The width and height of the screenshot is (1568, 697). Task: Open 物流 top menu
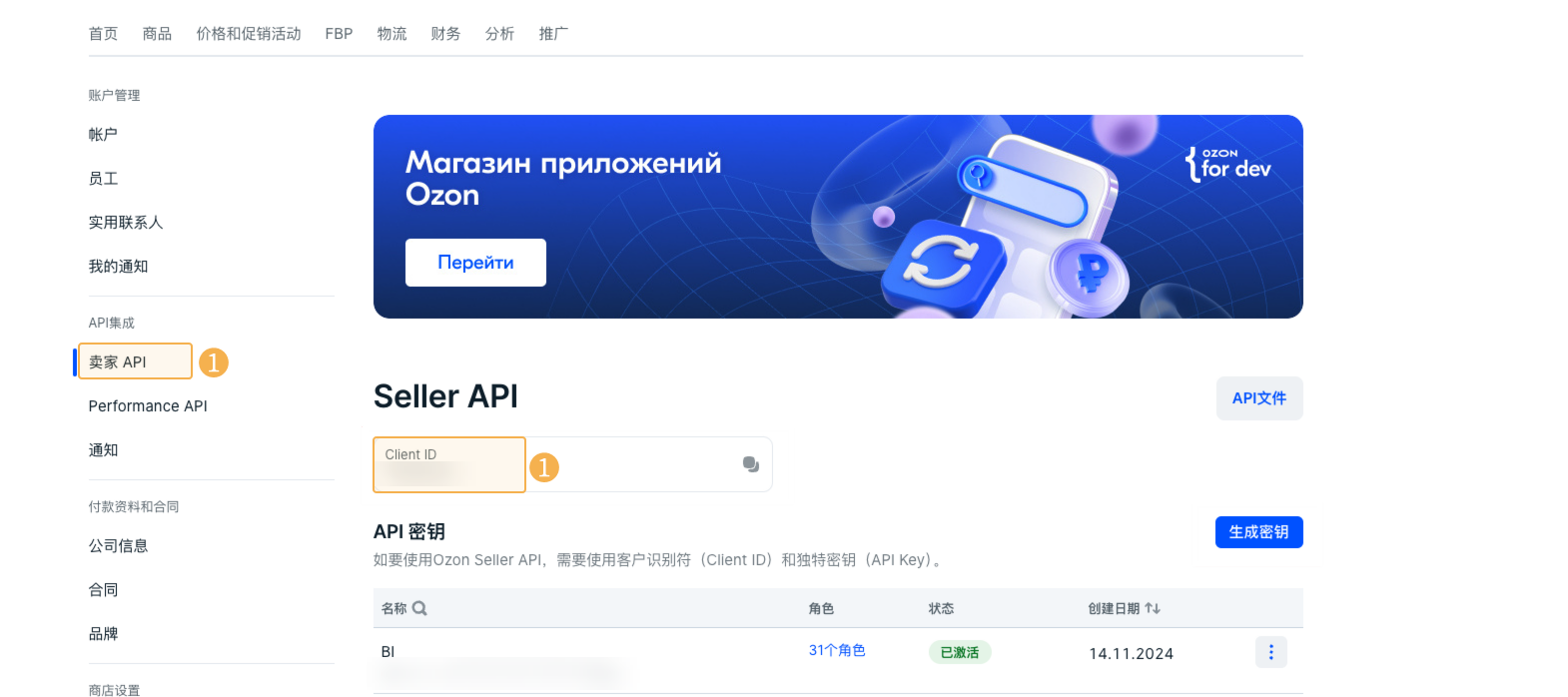tap(392, 34)
